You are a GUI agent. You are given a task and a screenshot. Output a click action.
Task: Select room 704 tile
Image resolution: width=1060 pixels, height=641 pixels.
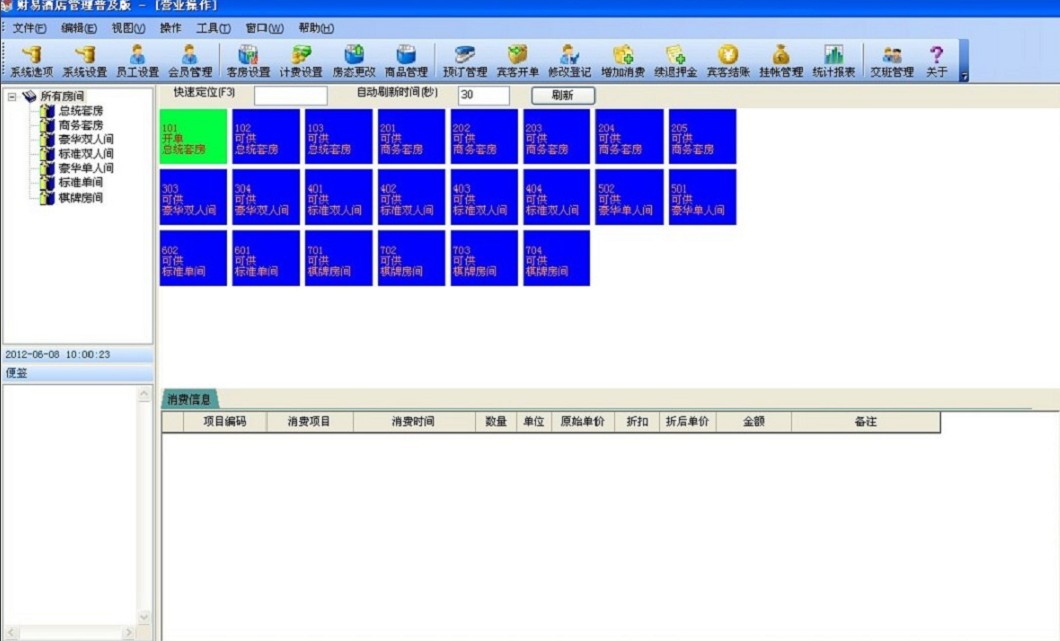pyautogui.click(x=556, y=258)
